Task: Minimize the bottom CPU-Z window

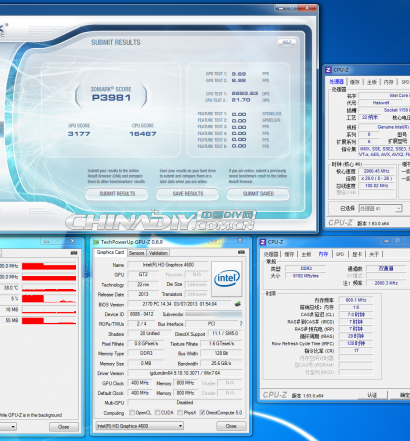Action: point(387,240)
